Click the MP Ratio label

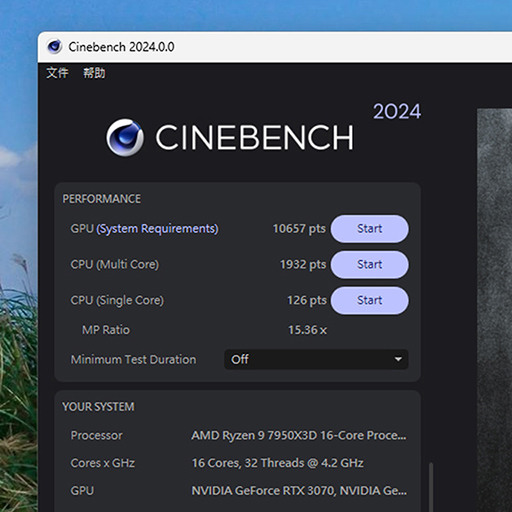point(106,330)
